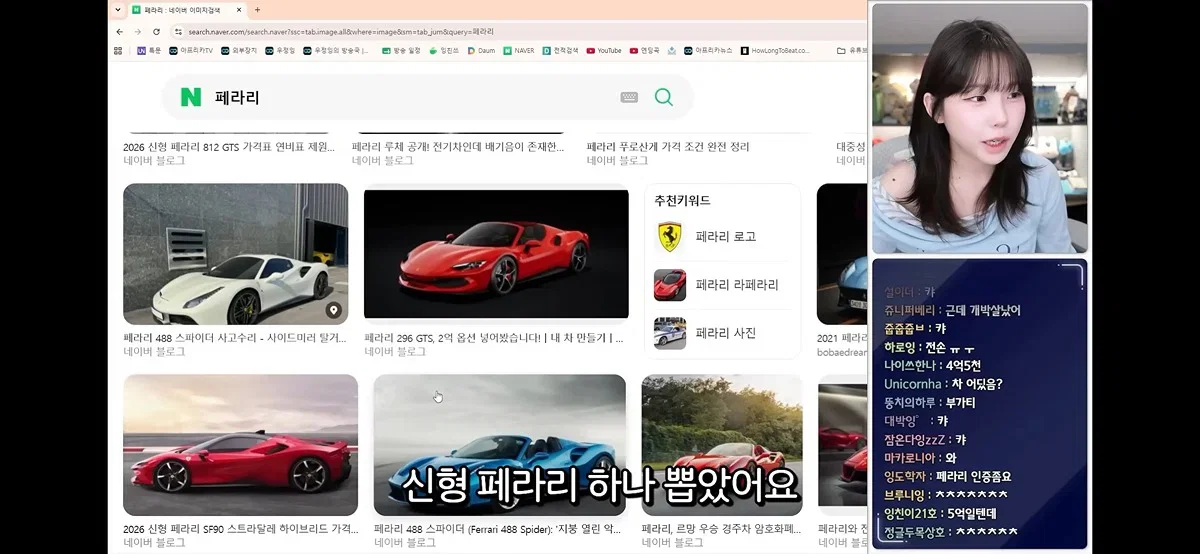Screen dimensions: 1200x554
Task: Click 네이버 블로그 under the 812 GTS post
Action: 154,160
